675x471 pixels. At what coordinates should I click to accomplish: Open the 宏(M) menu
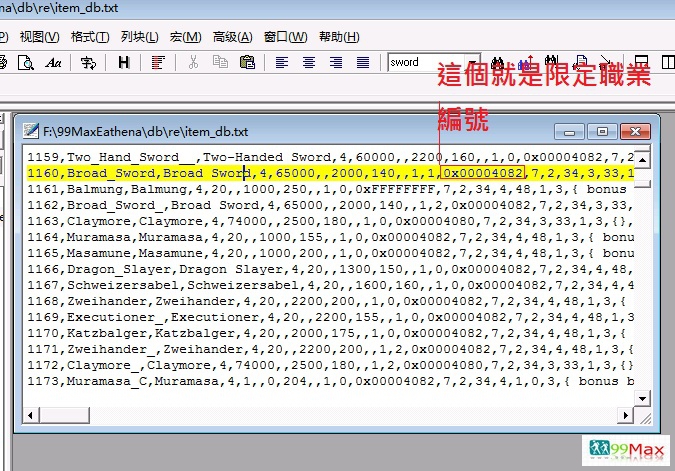(x=185, y=37)
